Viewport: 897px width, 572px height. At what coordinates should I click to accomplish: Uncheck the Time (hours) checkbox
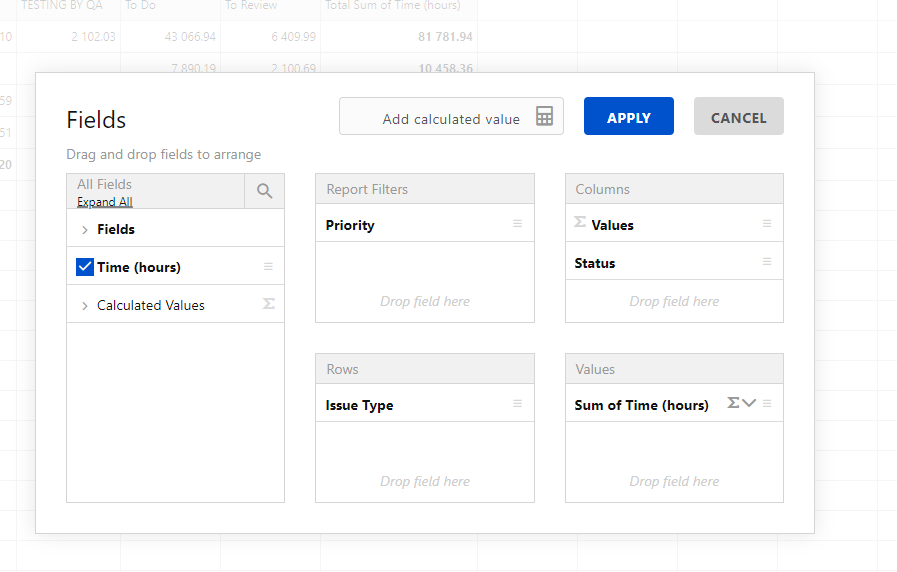click(85, 267)
